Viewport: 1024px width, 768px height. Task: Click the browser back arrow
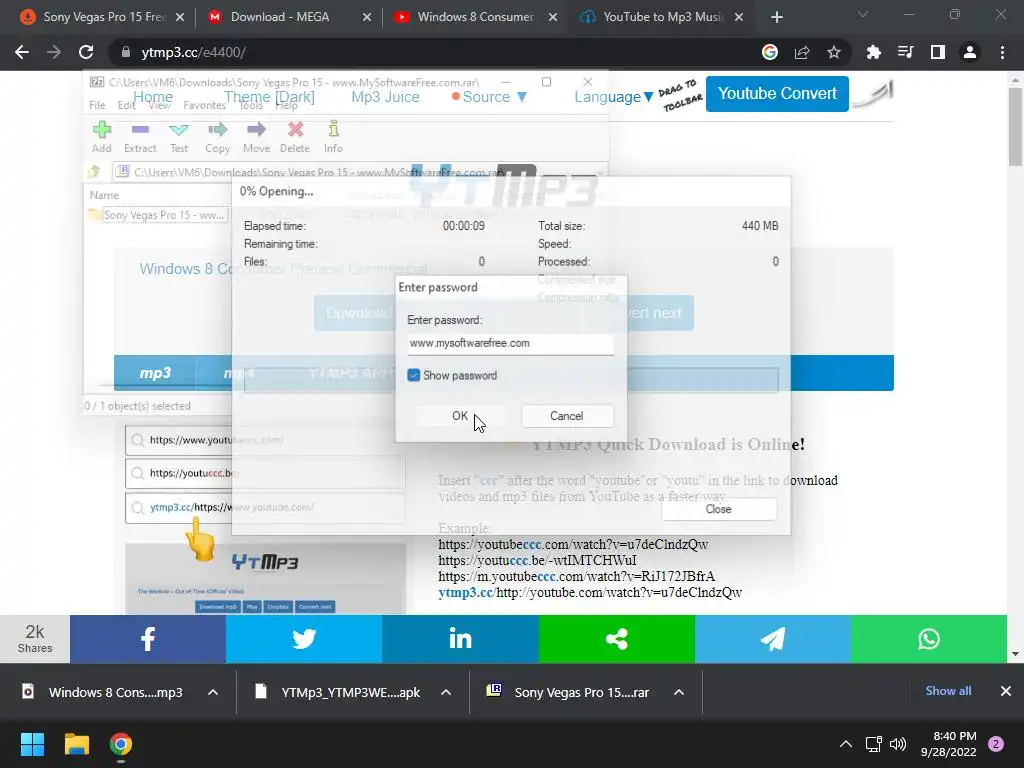tap(22, 52)
